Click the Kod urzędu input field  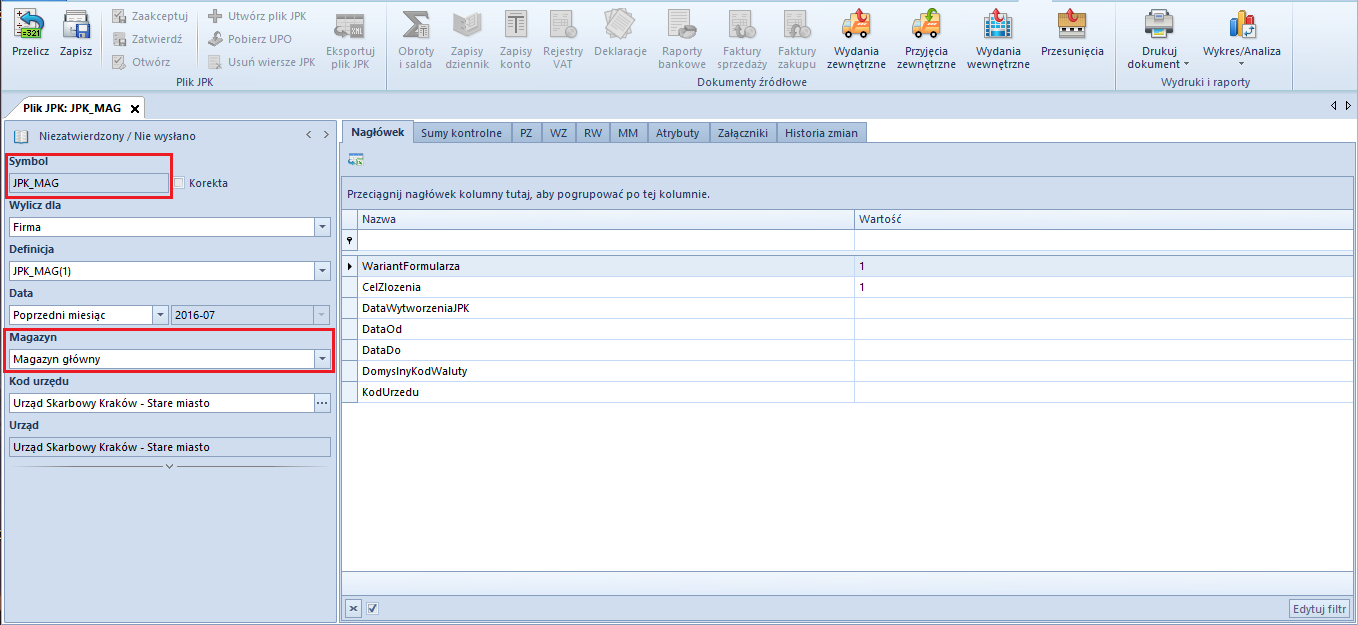(161, 403)
